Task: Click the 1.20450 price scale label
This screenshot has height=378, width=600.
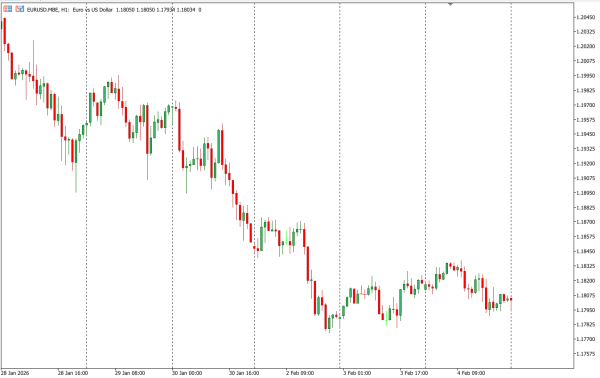Action: click(x=585, y=17)
